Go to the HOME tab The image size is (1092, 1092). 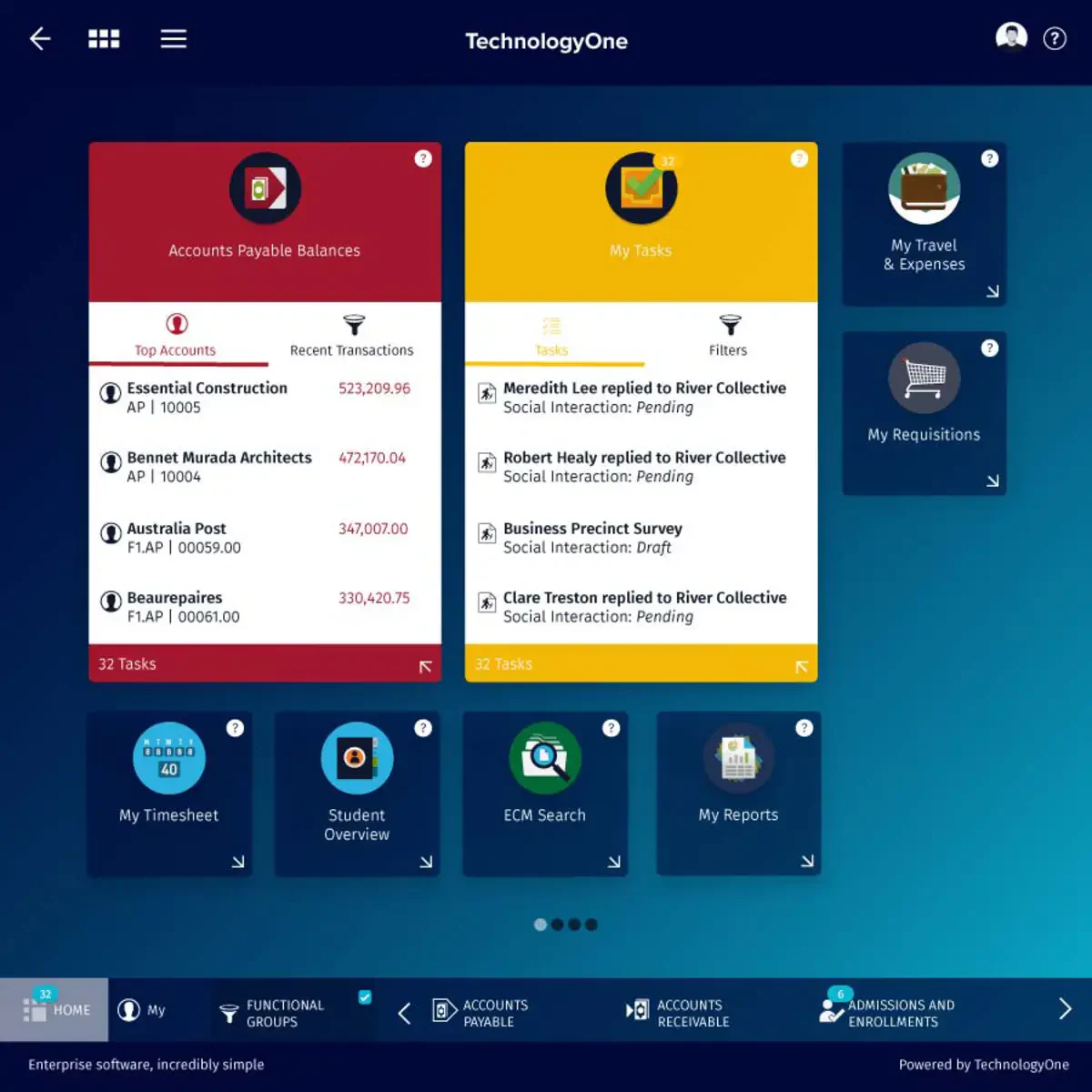point(55,1009)
